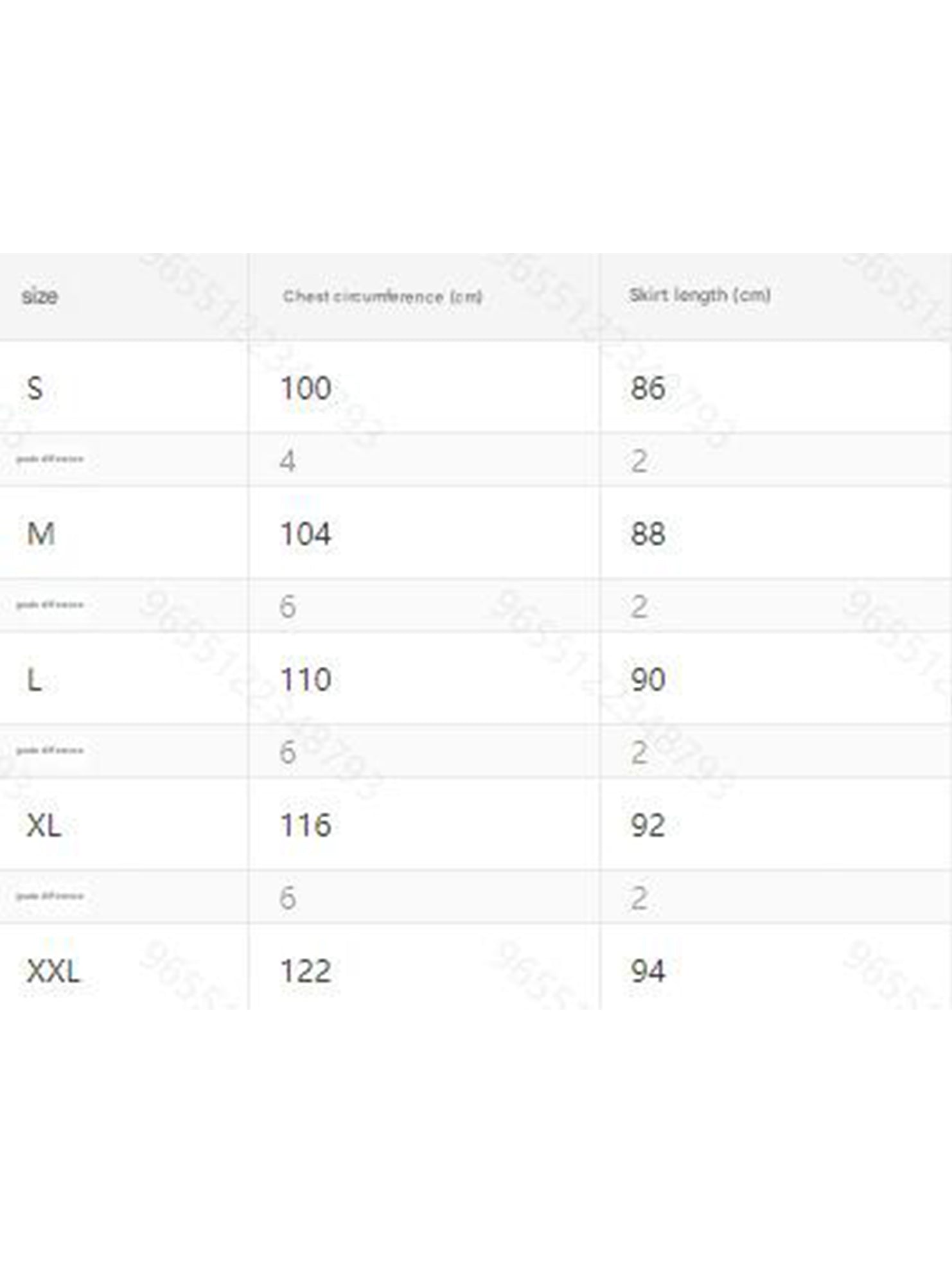Image resolution: width=952 pixels, height=1263 pixels.
Task: Select chest value 110 for size L
Action: coord(306,680)
